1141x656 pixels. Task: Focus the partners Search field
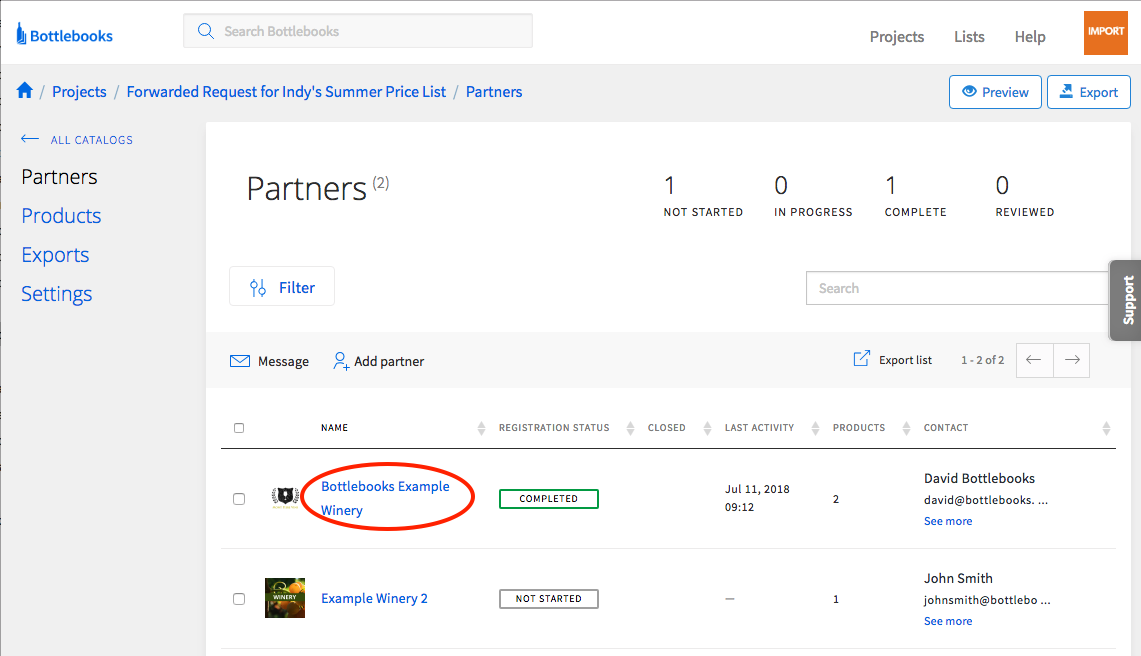click(x=957, y=288)
